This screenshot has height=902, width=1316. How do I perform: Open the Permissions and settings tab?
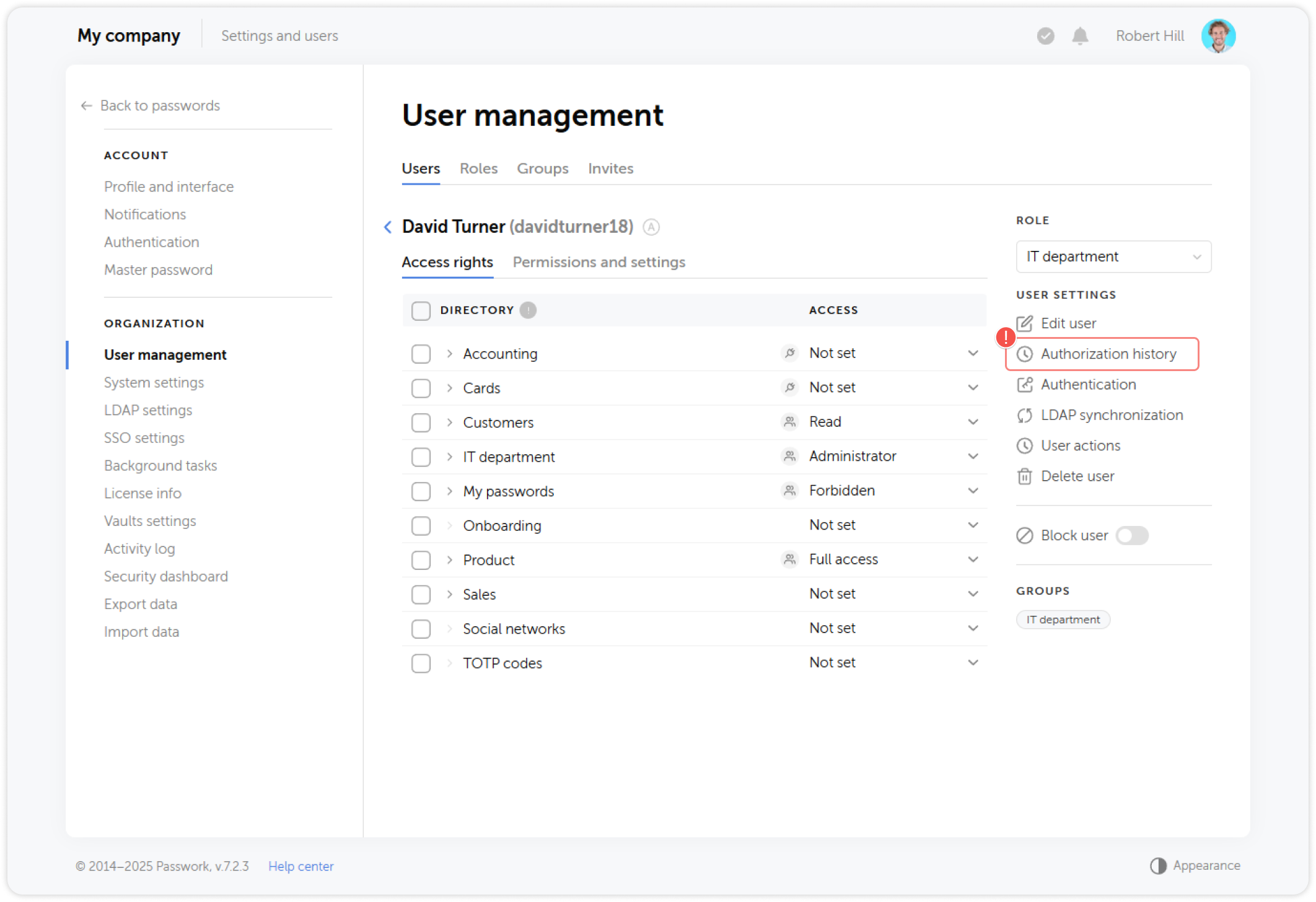pos(599,262)
